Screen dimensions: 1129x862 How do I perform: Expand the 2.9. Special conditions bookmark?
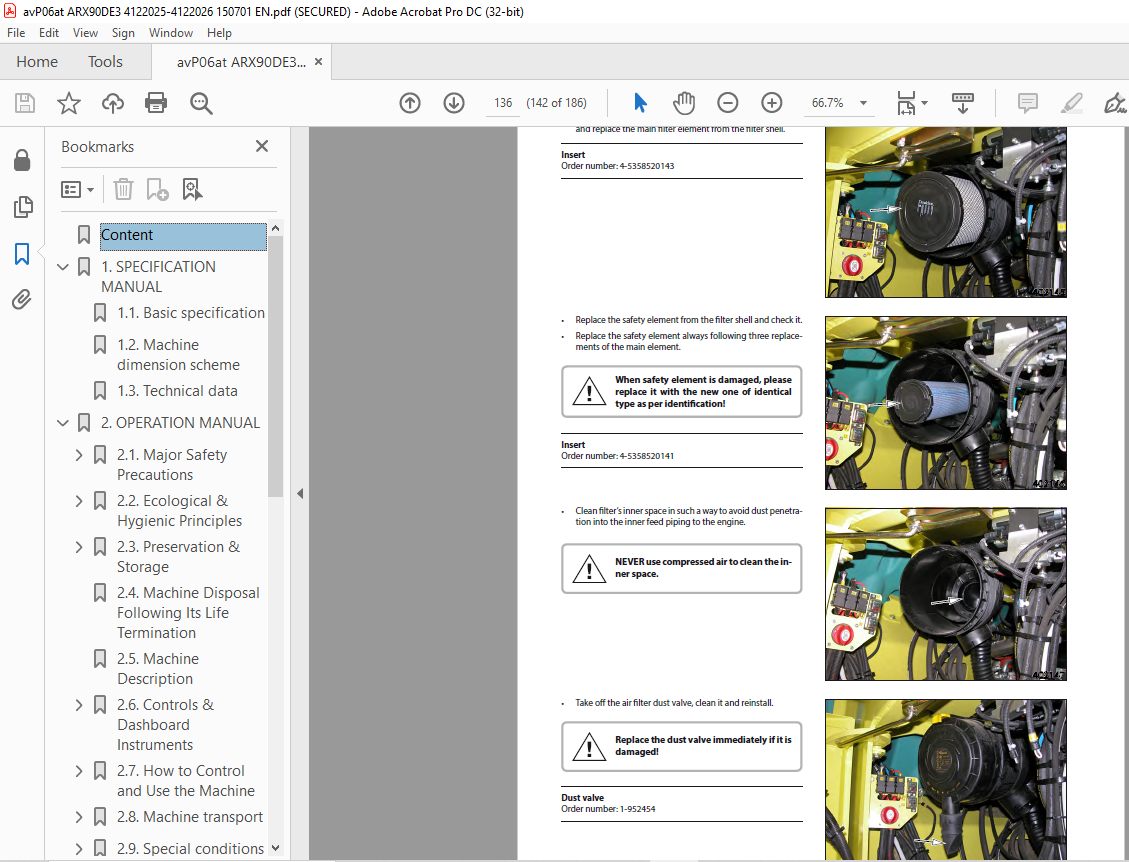point(79,849)
